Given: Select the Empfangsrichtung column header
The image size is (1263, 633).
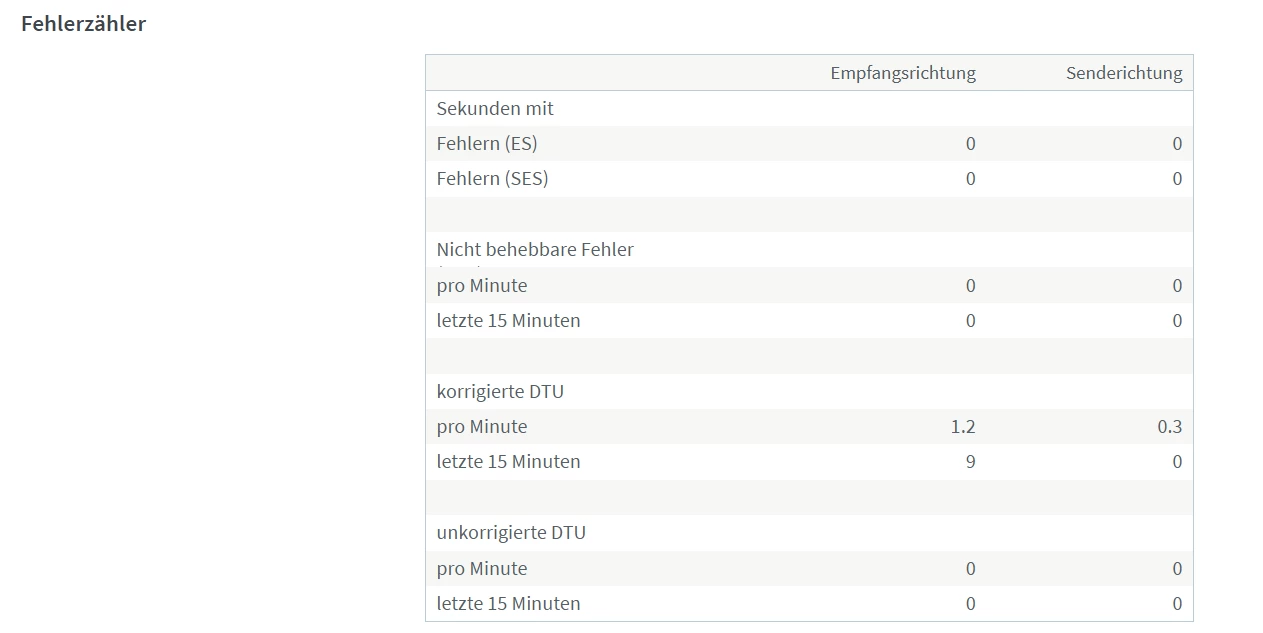Looking at the screenshot, I should point(903,73).
